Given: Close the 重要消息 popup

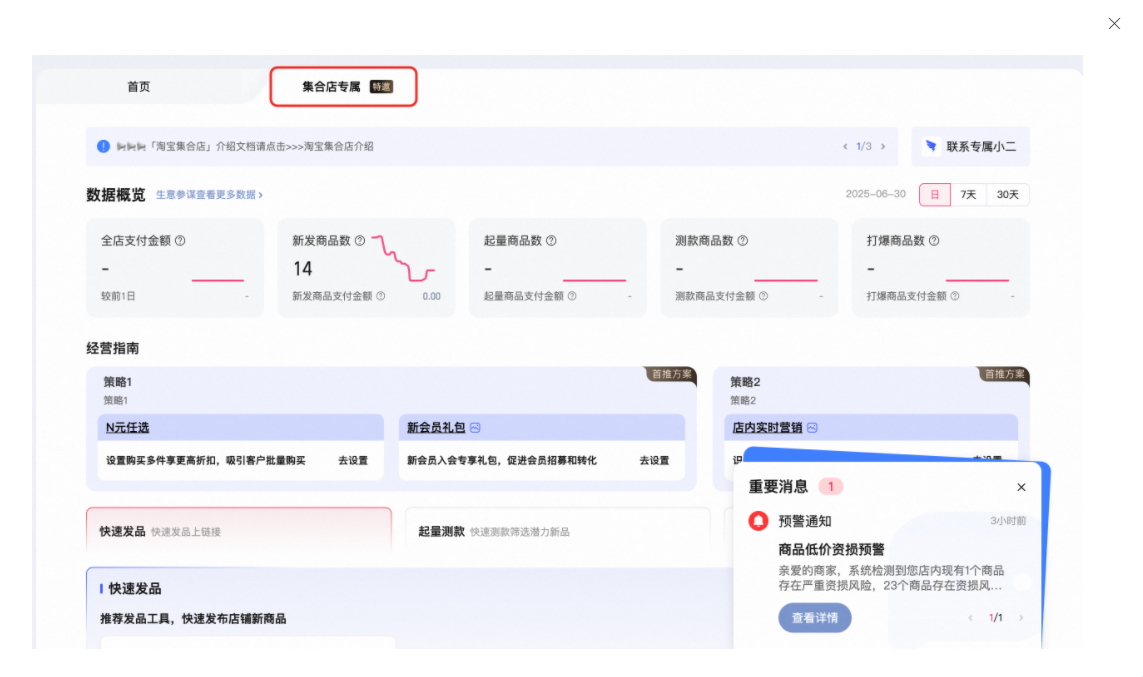Looking at the screenshot, I should click(1021, 487).
